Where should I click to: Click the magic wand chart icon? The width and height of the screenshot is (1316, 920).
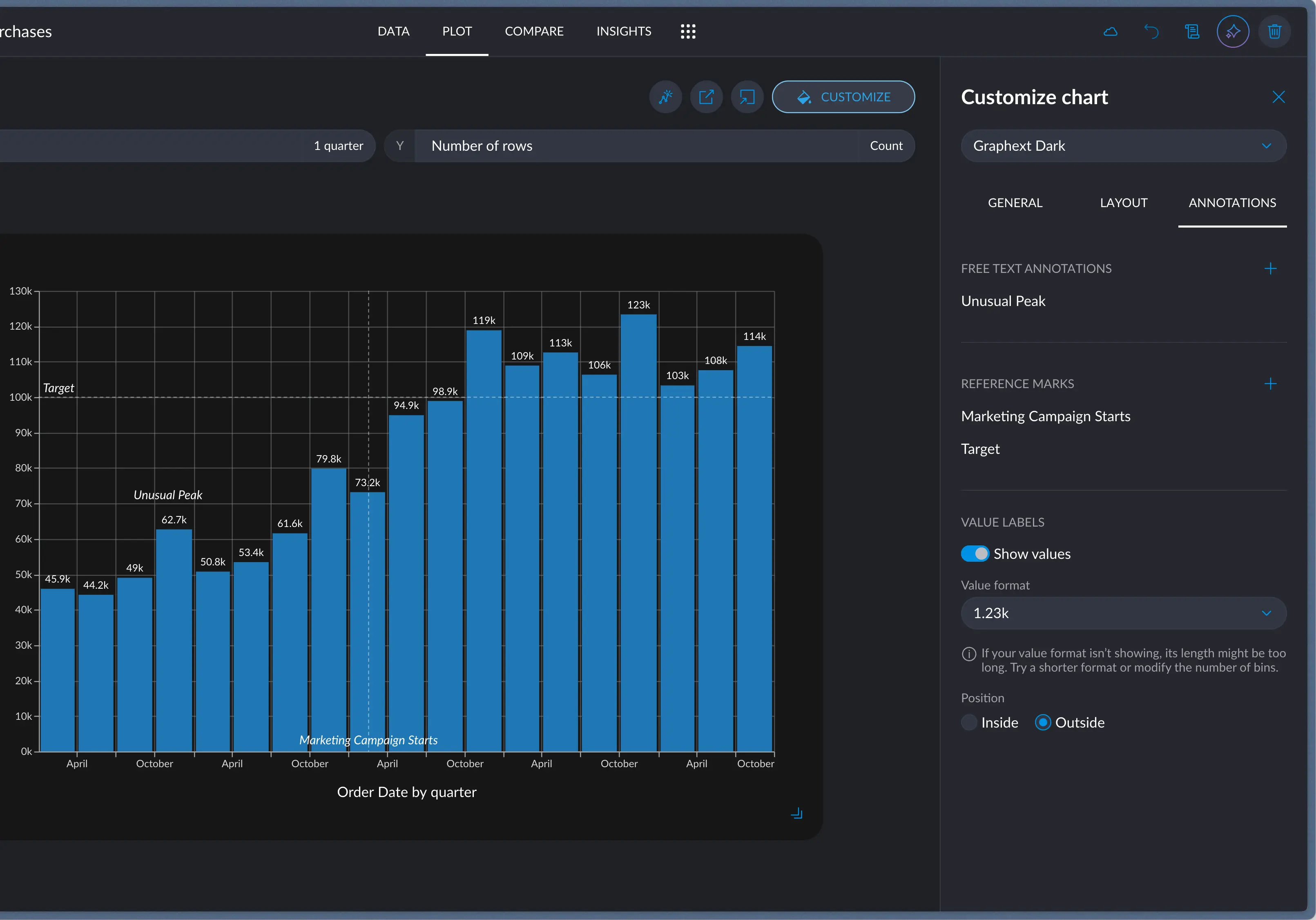point(665,97)
